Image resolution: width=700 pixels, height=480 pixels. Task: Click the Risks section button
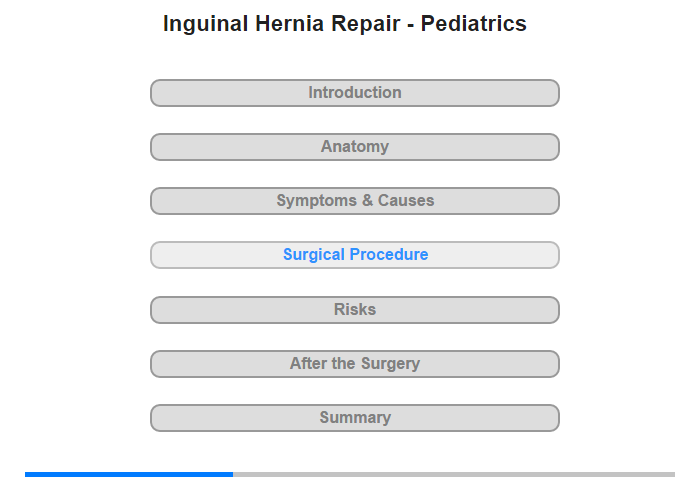(354, 309)
